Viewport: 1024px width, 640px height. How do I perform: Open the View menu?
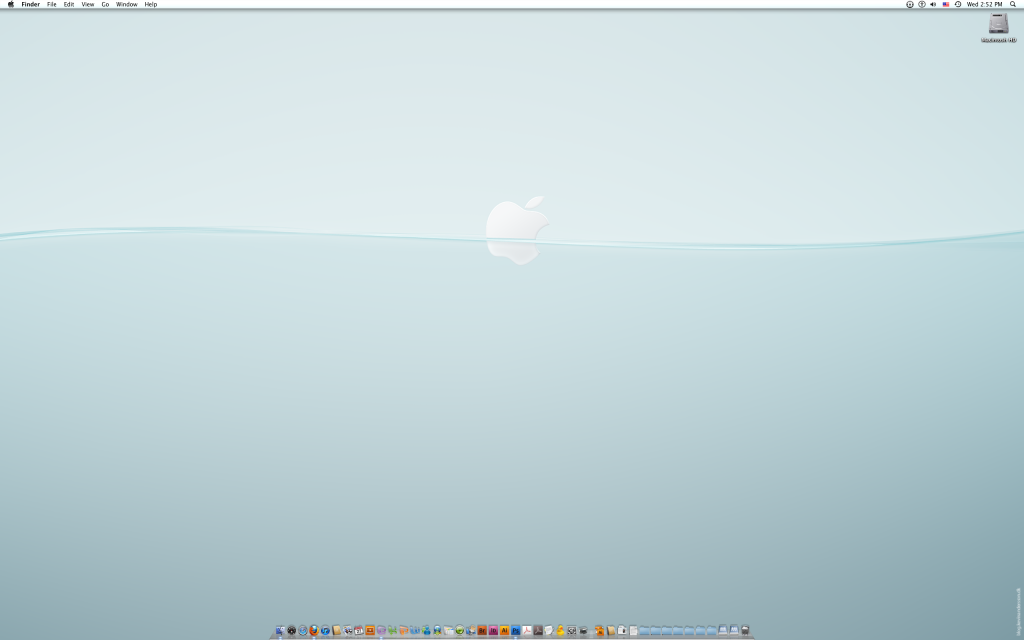tap(88, 5)
